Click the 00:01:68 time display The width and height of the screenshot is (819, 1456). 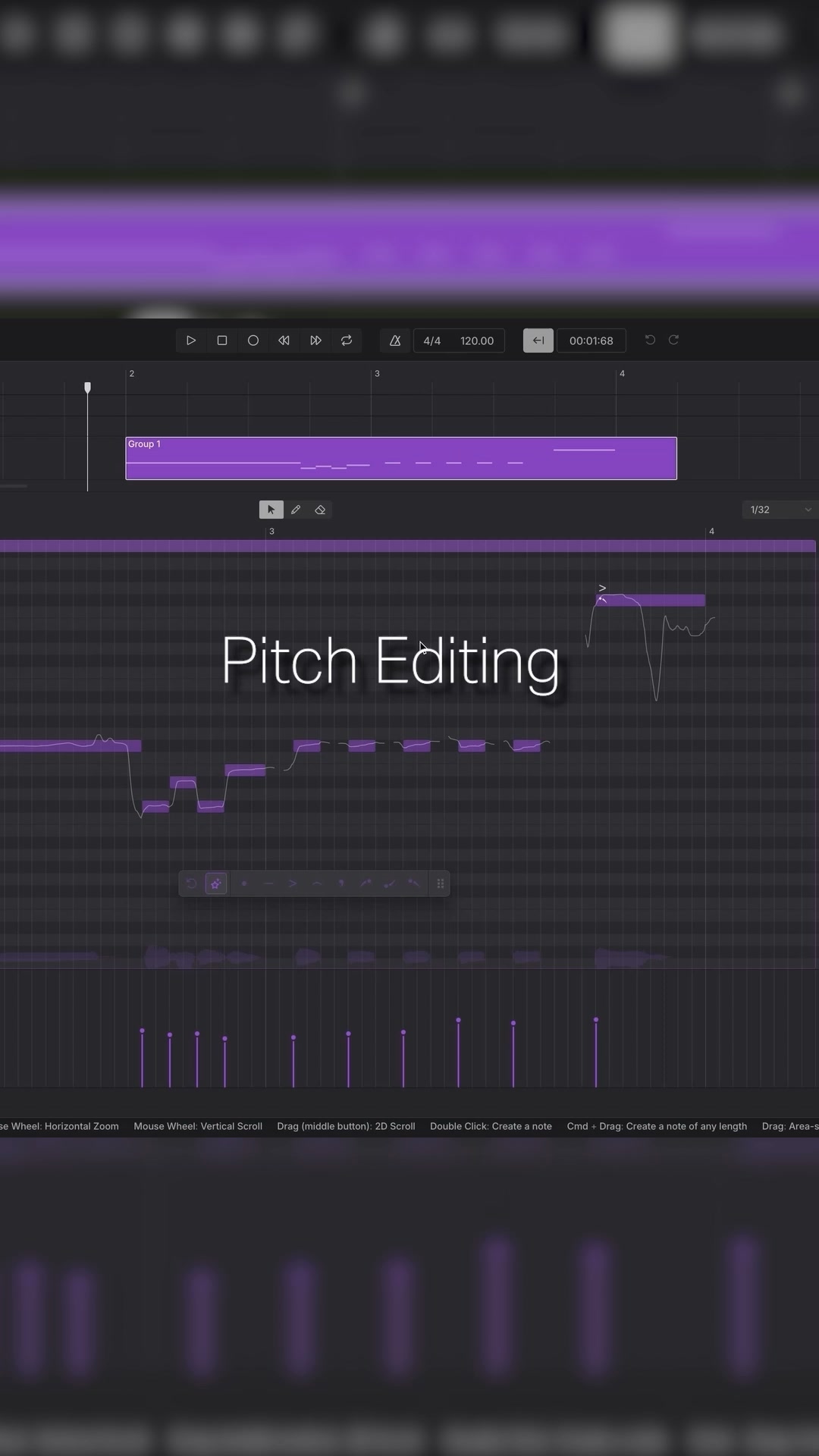click(591, 340)
